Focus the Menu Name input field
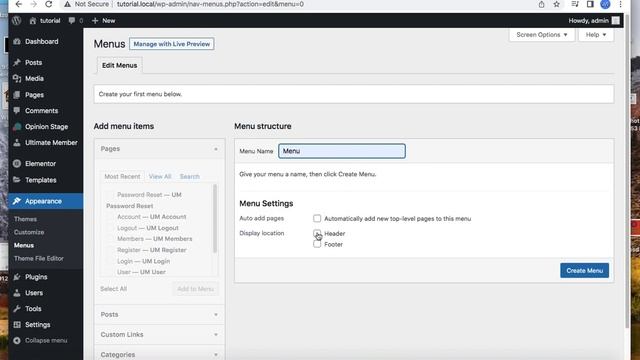 coord(342,151)
